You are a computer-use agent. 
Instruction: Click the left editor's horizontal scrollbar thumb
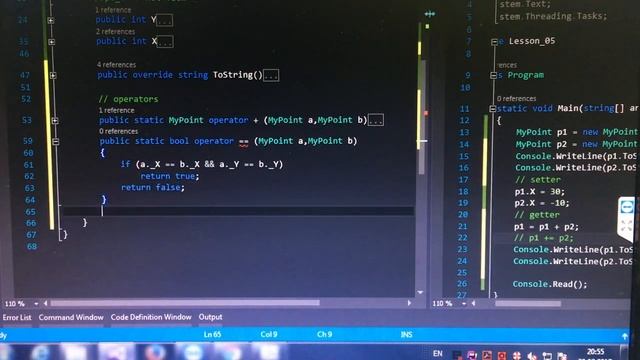tap(185, 303)
